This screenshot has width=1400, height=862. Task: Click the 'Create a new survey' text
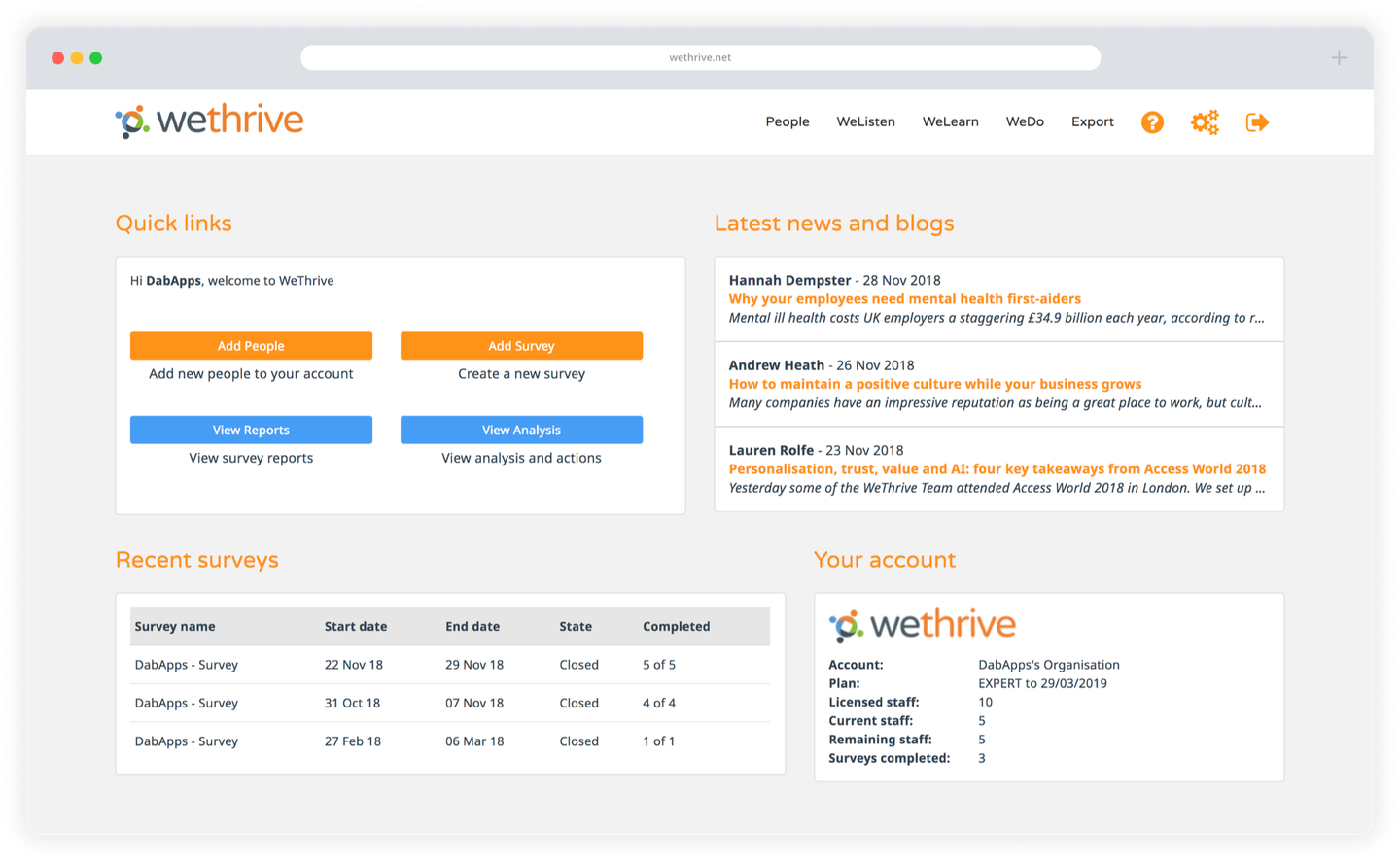(521, 374)
